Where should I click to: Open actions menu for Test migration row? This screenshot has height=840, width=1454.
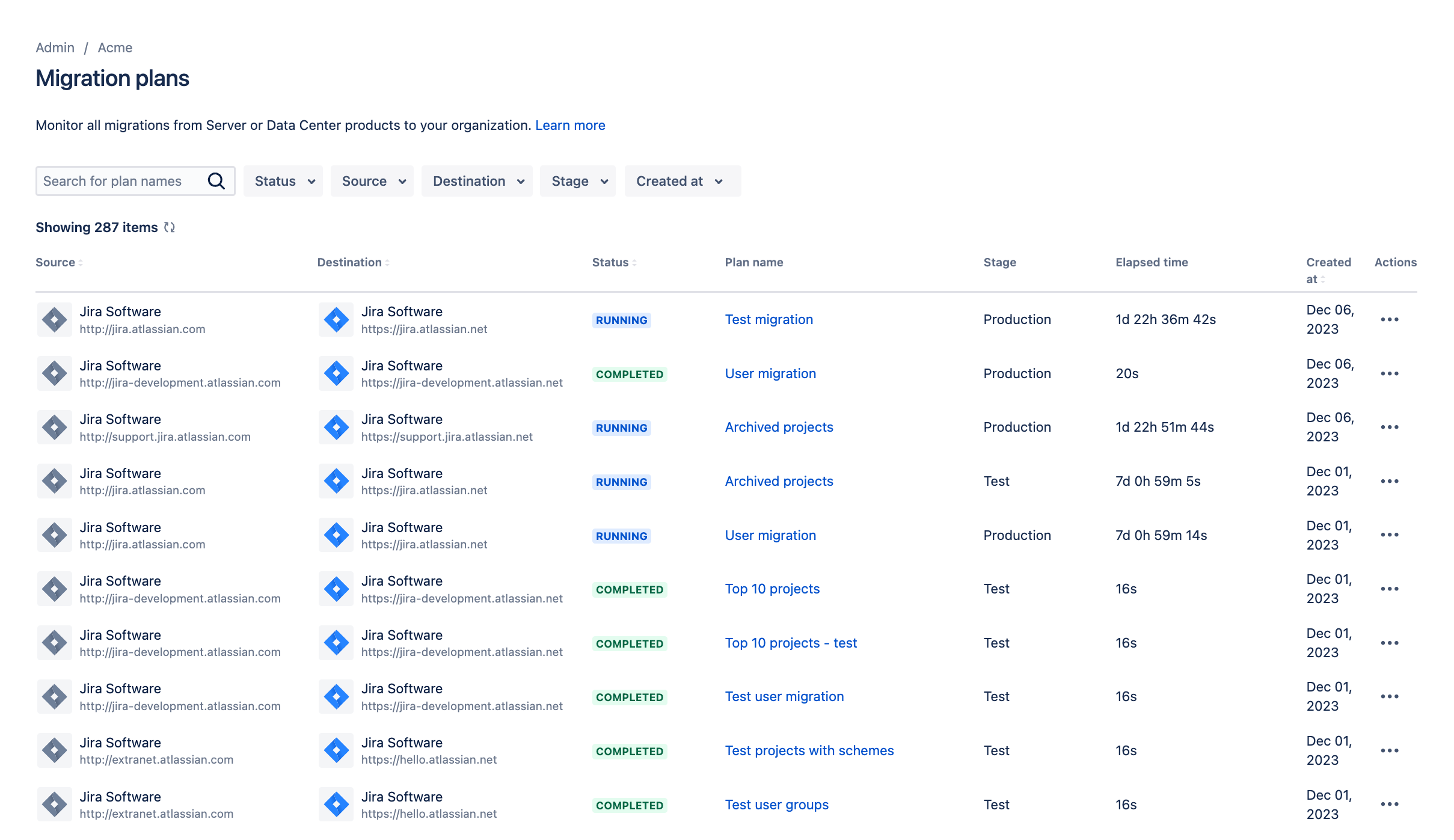[1389, 319]
